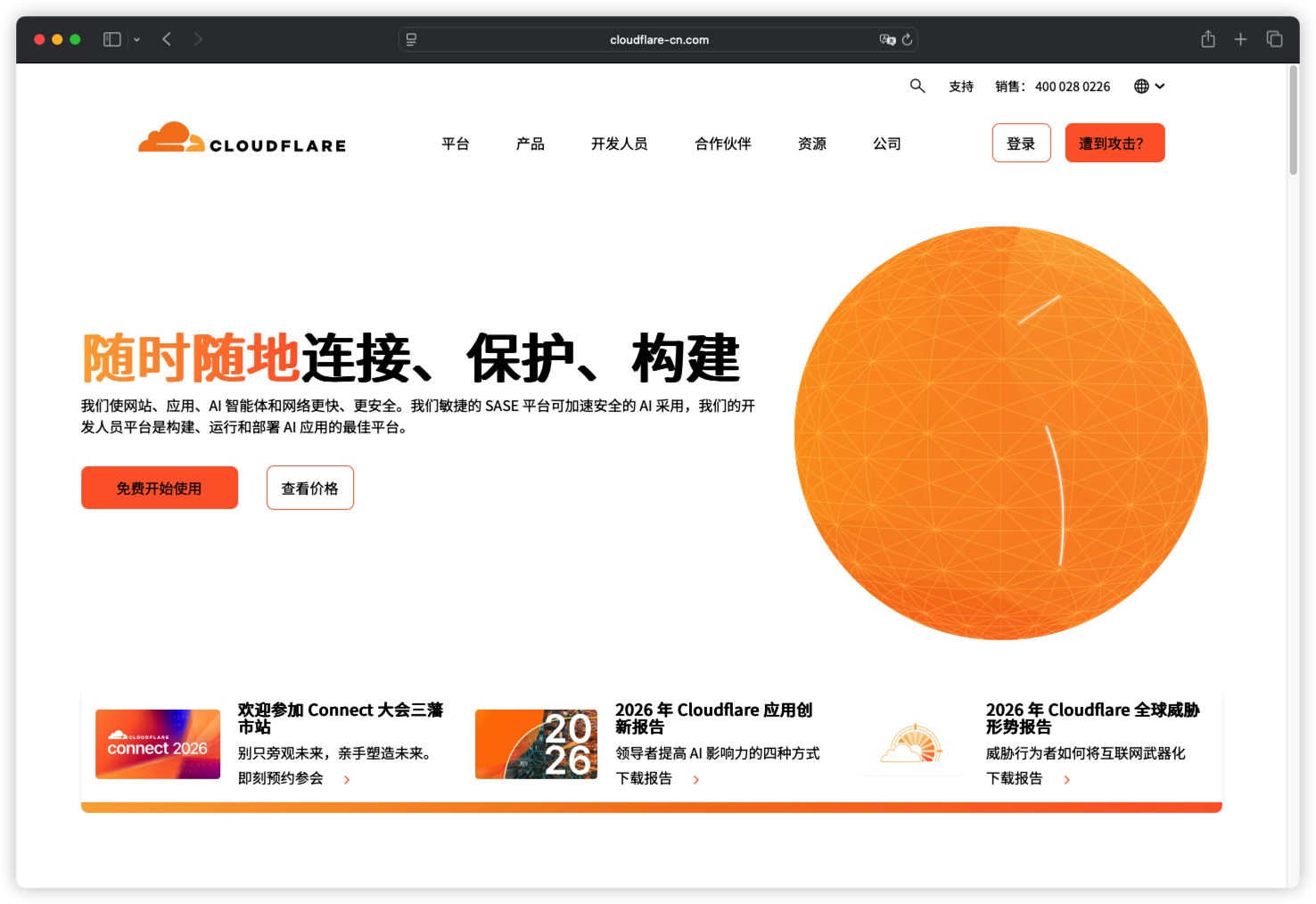The image size is (1316, 904).
Task: Open the site search magnifier icon
Action: [917, 86]
